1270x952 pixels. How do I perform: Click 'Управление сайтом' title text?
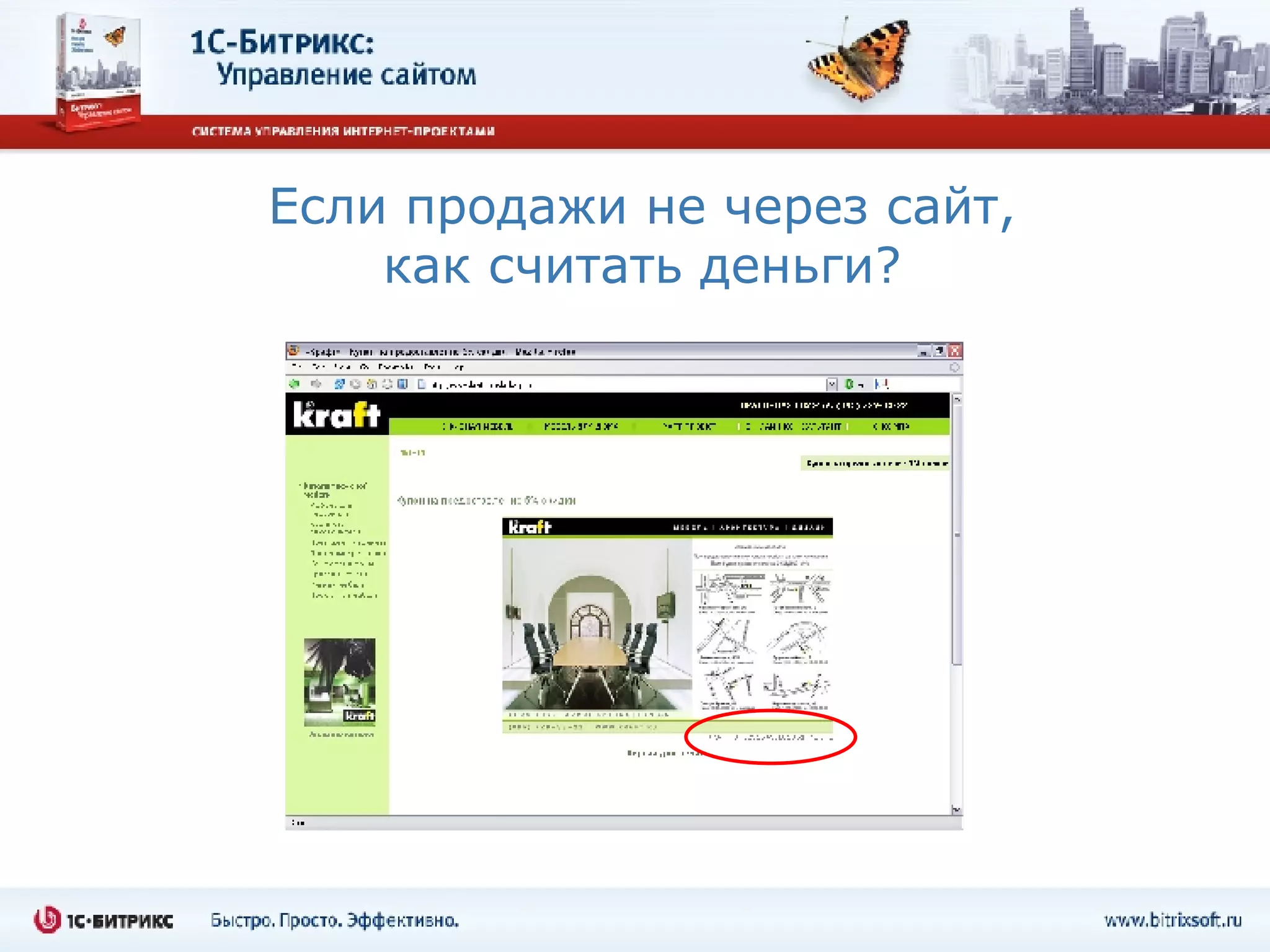click(347, 75)
